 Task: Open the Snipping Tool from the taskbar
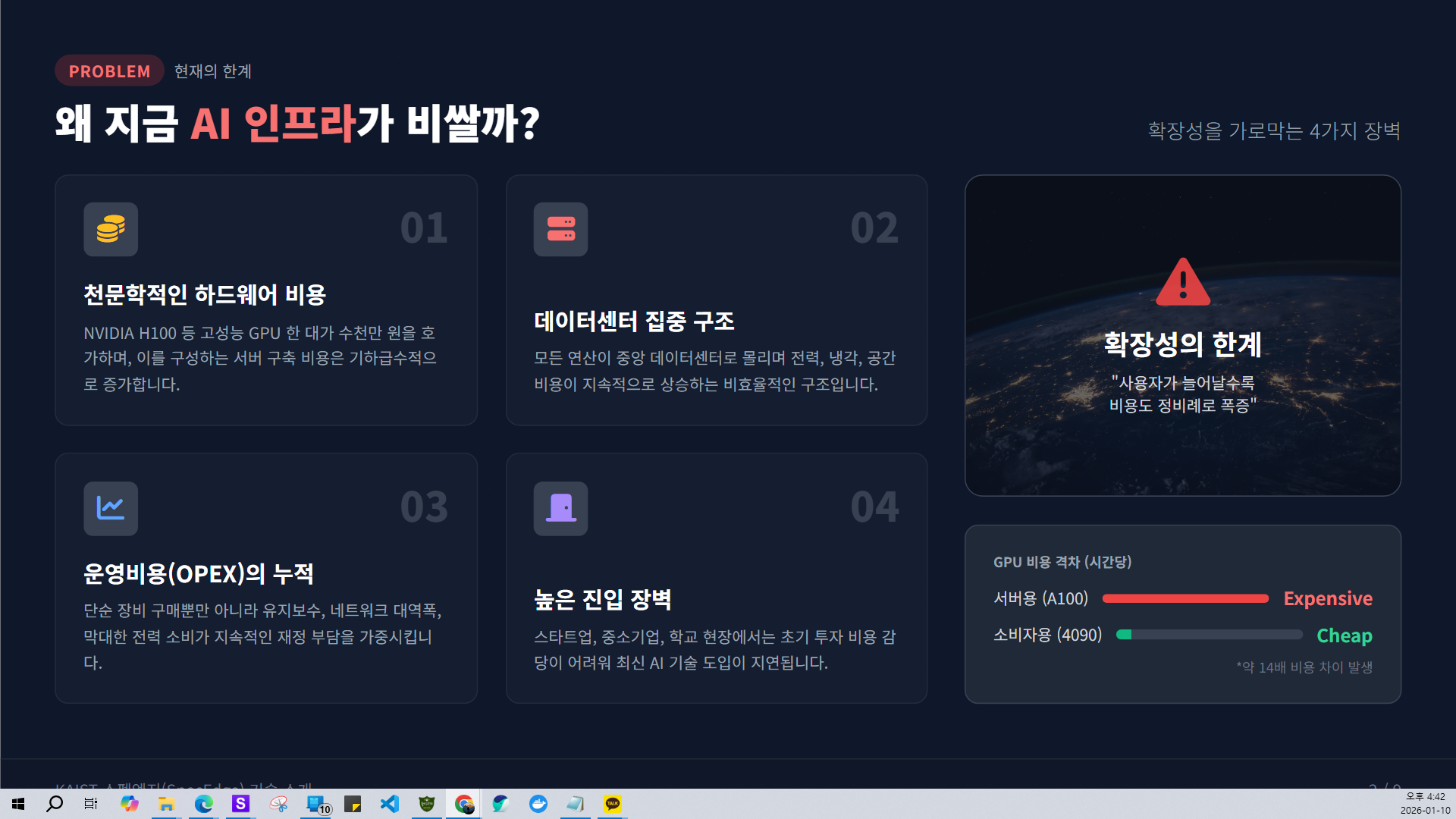tap(278, 804)
